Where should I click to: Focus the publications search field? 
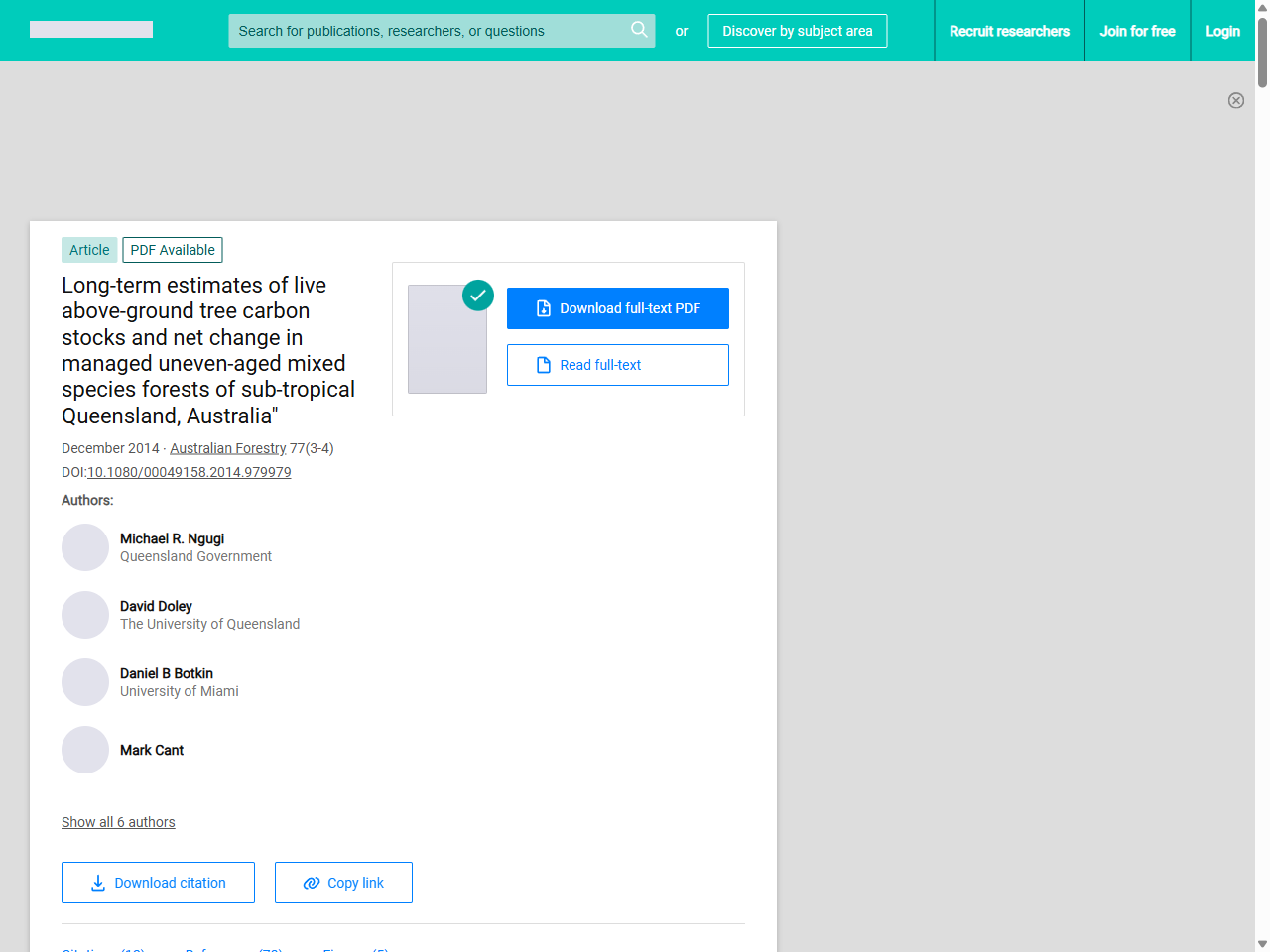click(427, 31)
